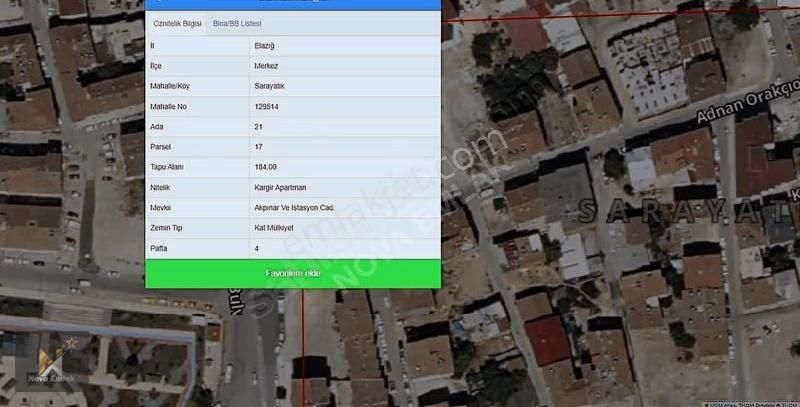Screen dimensions: 800x407
Task: Click the Mevkii value Akpınar Ve İstasyon Cad.
Action: (294, 207)
